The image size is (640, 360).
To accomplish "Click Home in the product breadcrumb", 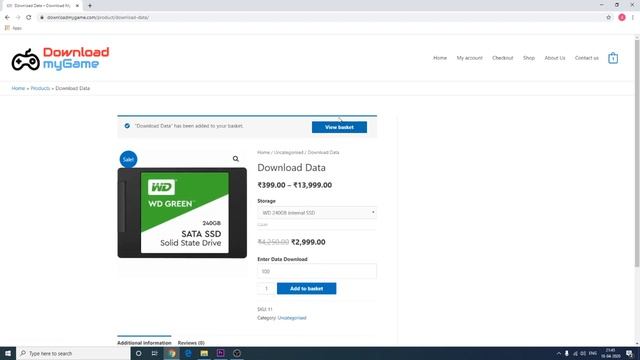I will click(x=263, y=152).
